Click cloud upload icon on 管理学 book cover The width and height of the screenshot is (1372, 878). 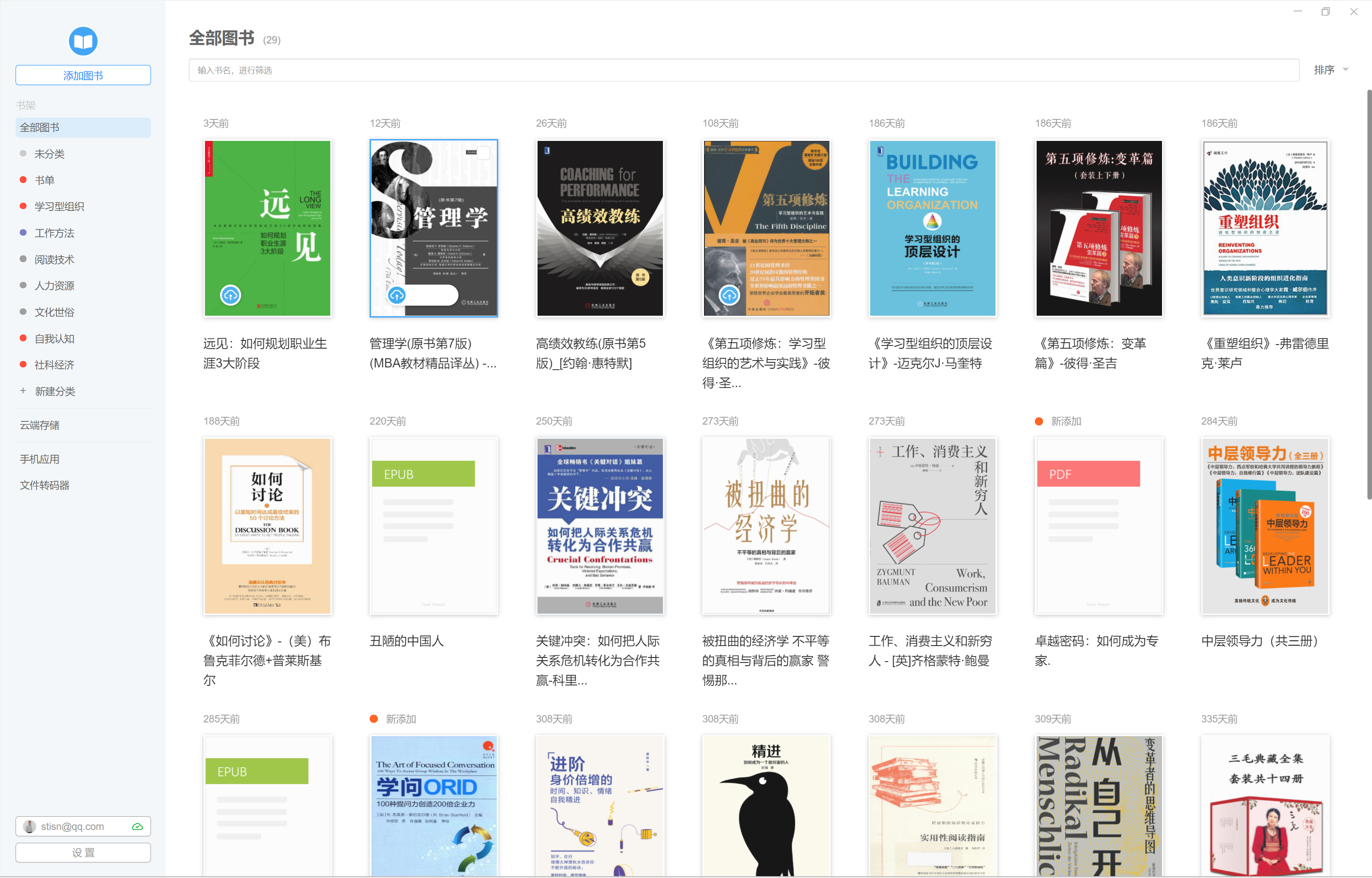[397, 295]
